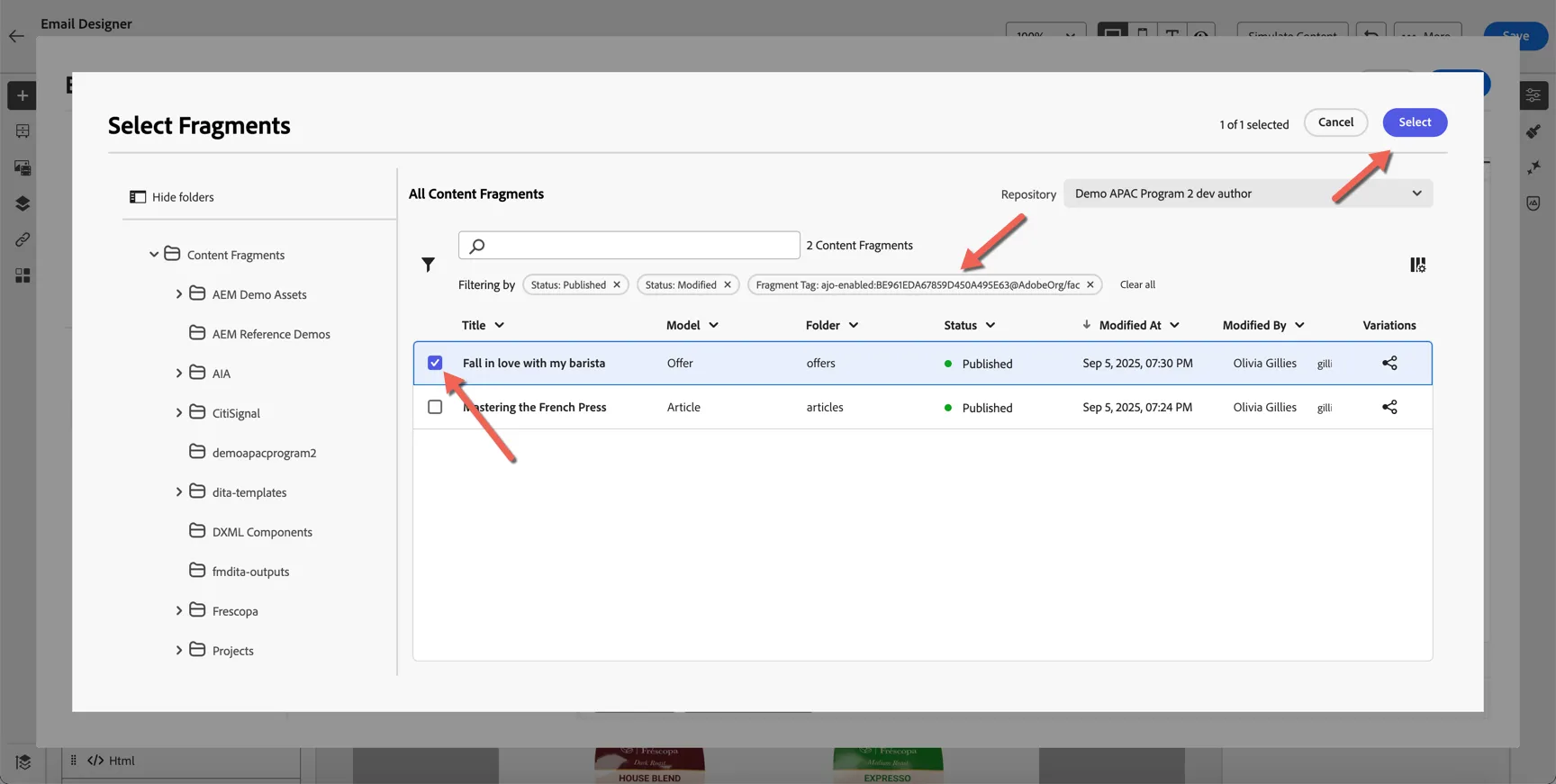Remove the Status: Modified filter chip

728,284
